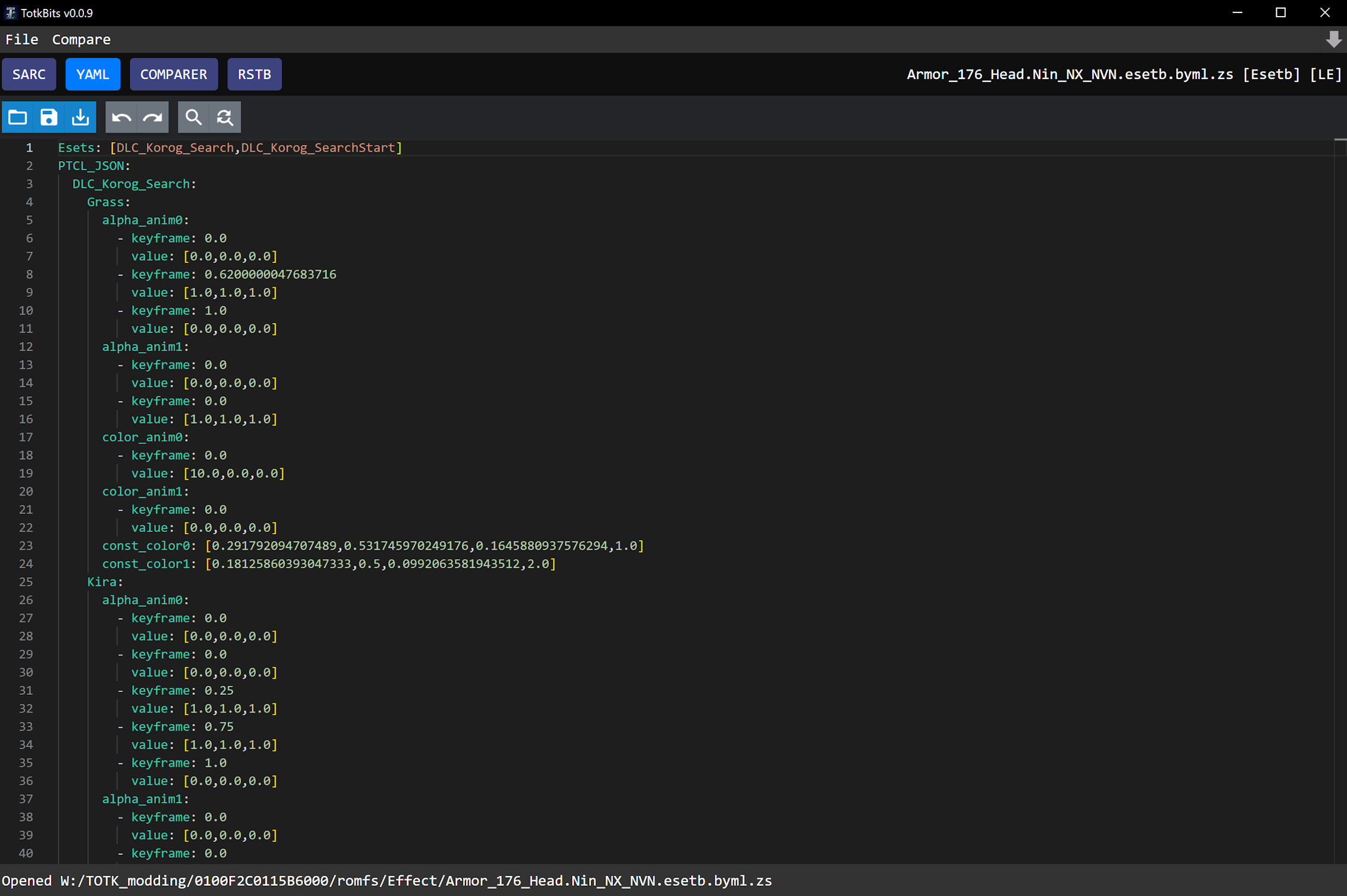Image resolution: width=1347 pixels, height=896 pixels.
Task: Click the editor vertical scrollbar thumb
Action: tap(1340, 139)
